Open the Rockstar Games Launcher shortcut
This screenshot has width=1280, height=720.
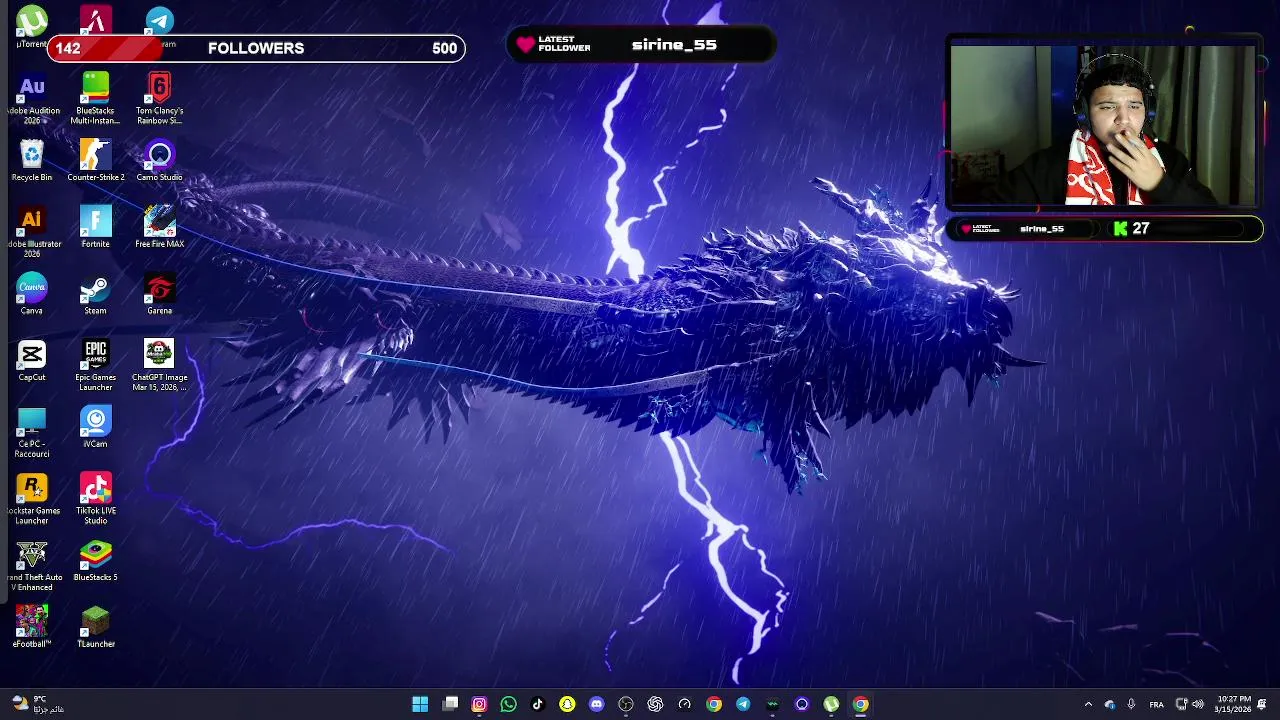[x=32, y=500]
